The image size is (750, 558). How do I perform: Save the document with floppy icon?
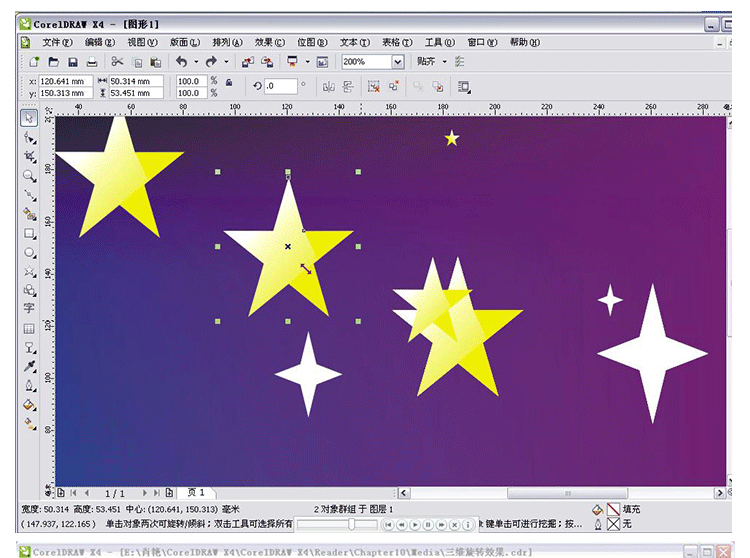[x=73, y=62]
